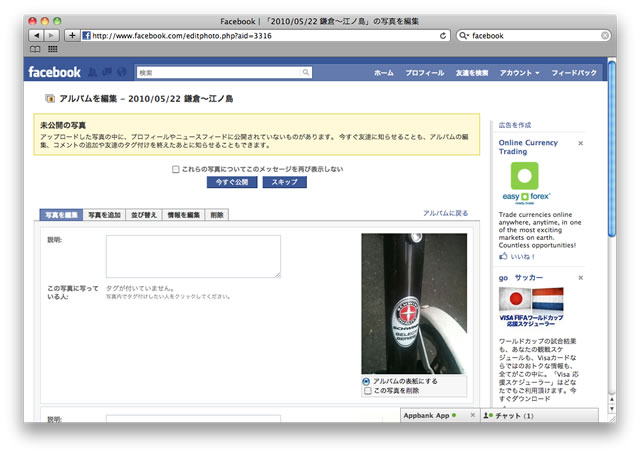Viewport: 640px width, 455px height.
Task: Close the go サッカー ad
Action: pos(580,278)
